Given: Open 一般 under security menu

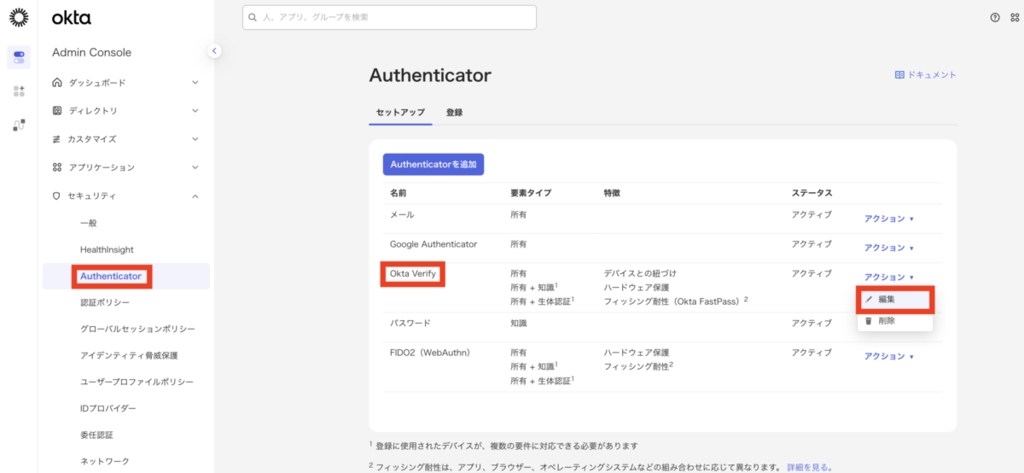Looking at the screenshot, I should point(88,223).
